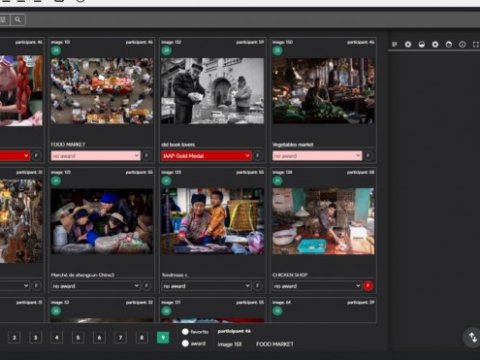Click green score badge on Marché de shengcun card
Screen dimensions: 480x360
[56, 181]
